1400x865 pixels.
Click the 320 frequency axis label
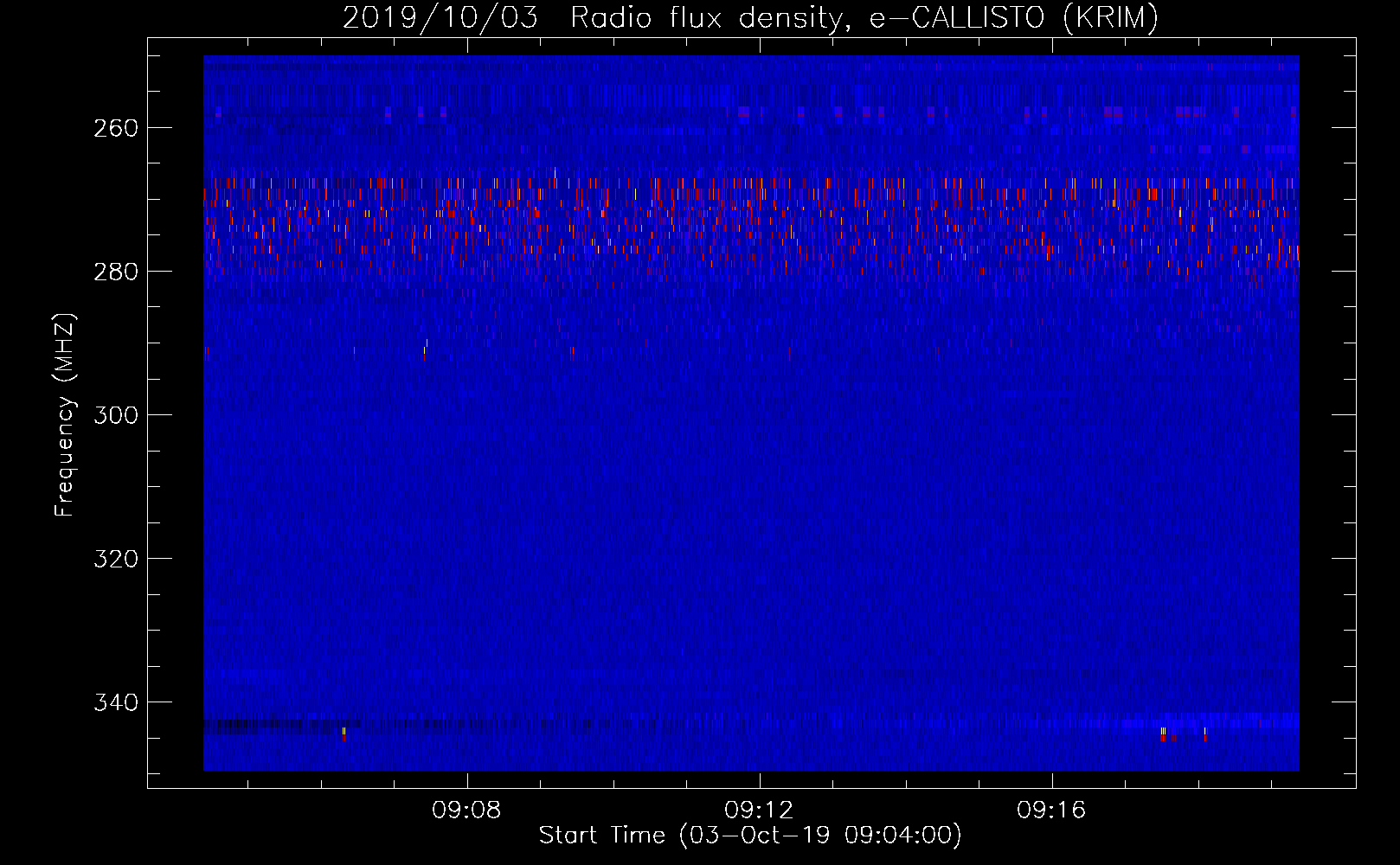[116, 559]
